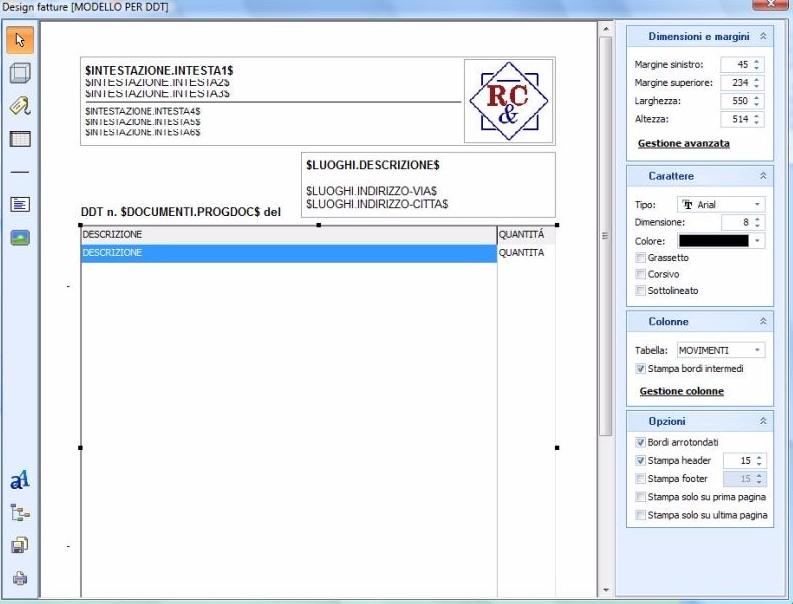Open Gestione avanzata link
Screen dimensions: 793x604
click(x=683, y=144)
